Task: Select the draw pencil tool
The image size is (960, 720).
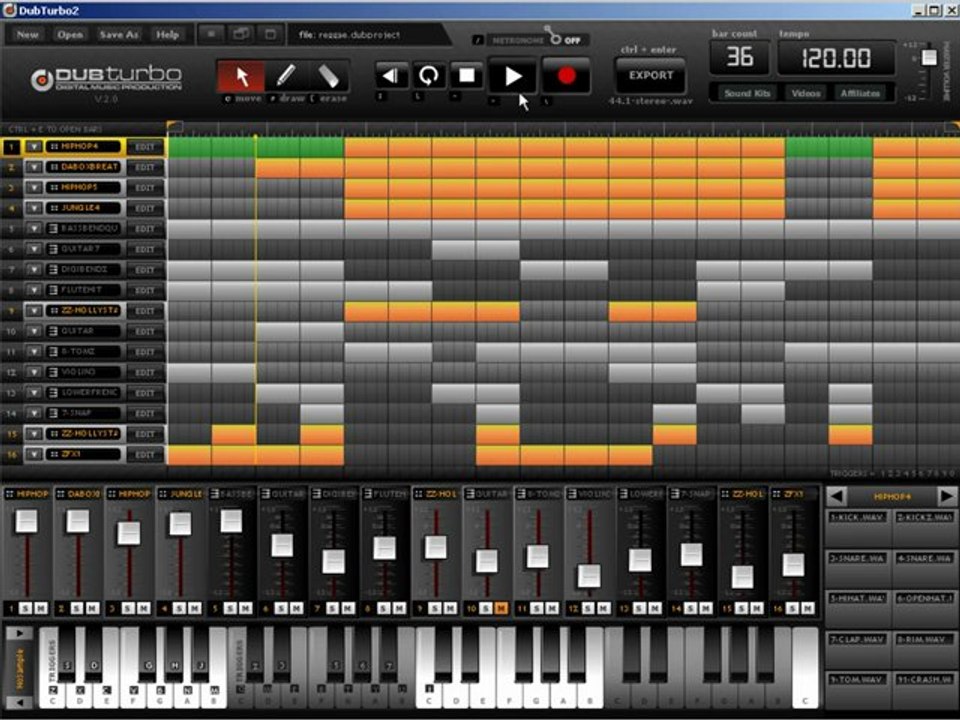Action: [286, 76]
